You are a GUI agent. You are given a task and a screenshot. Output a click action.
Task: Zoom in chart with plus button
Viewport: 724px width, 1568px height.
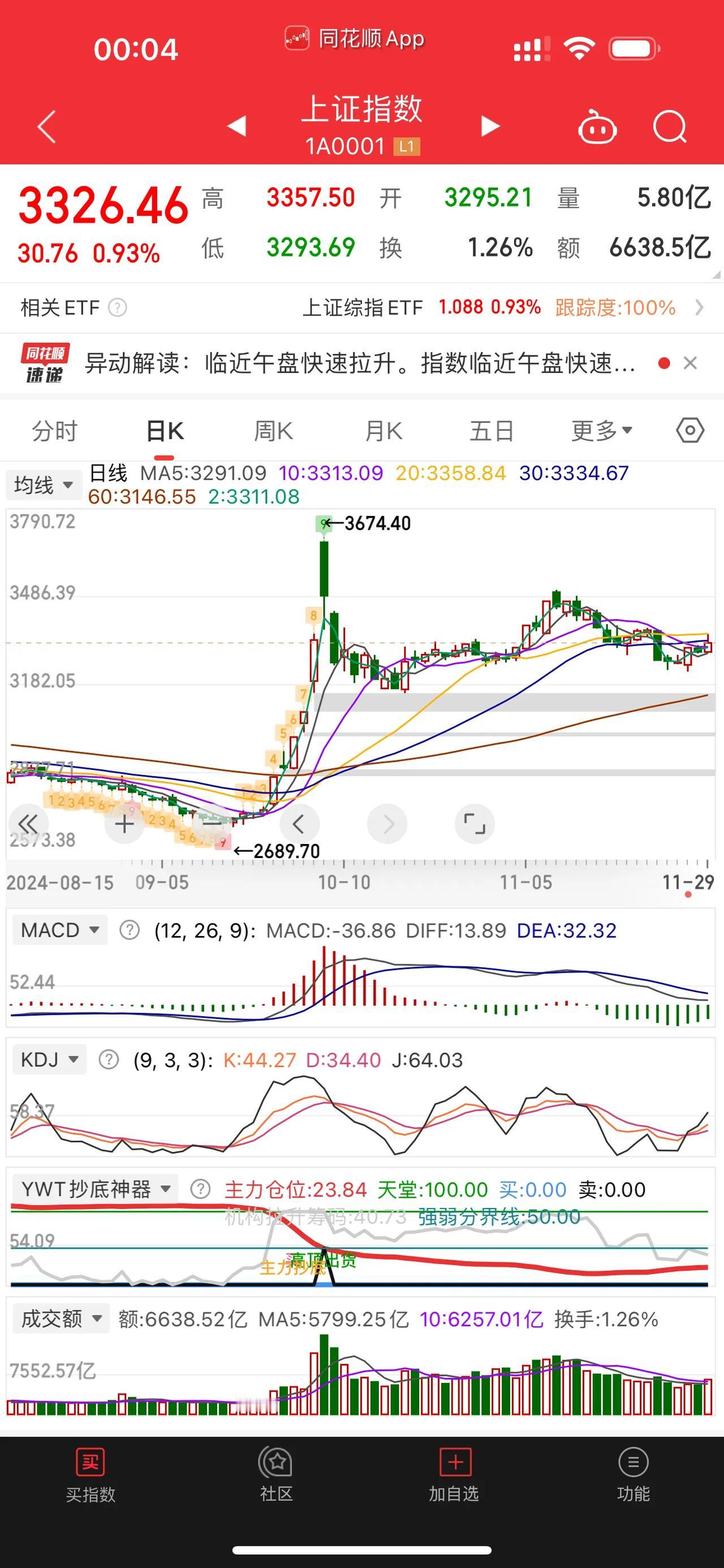[x=124, y=824]
